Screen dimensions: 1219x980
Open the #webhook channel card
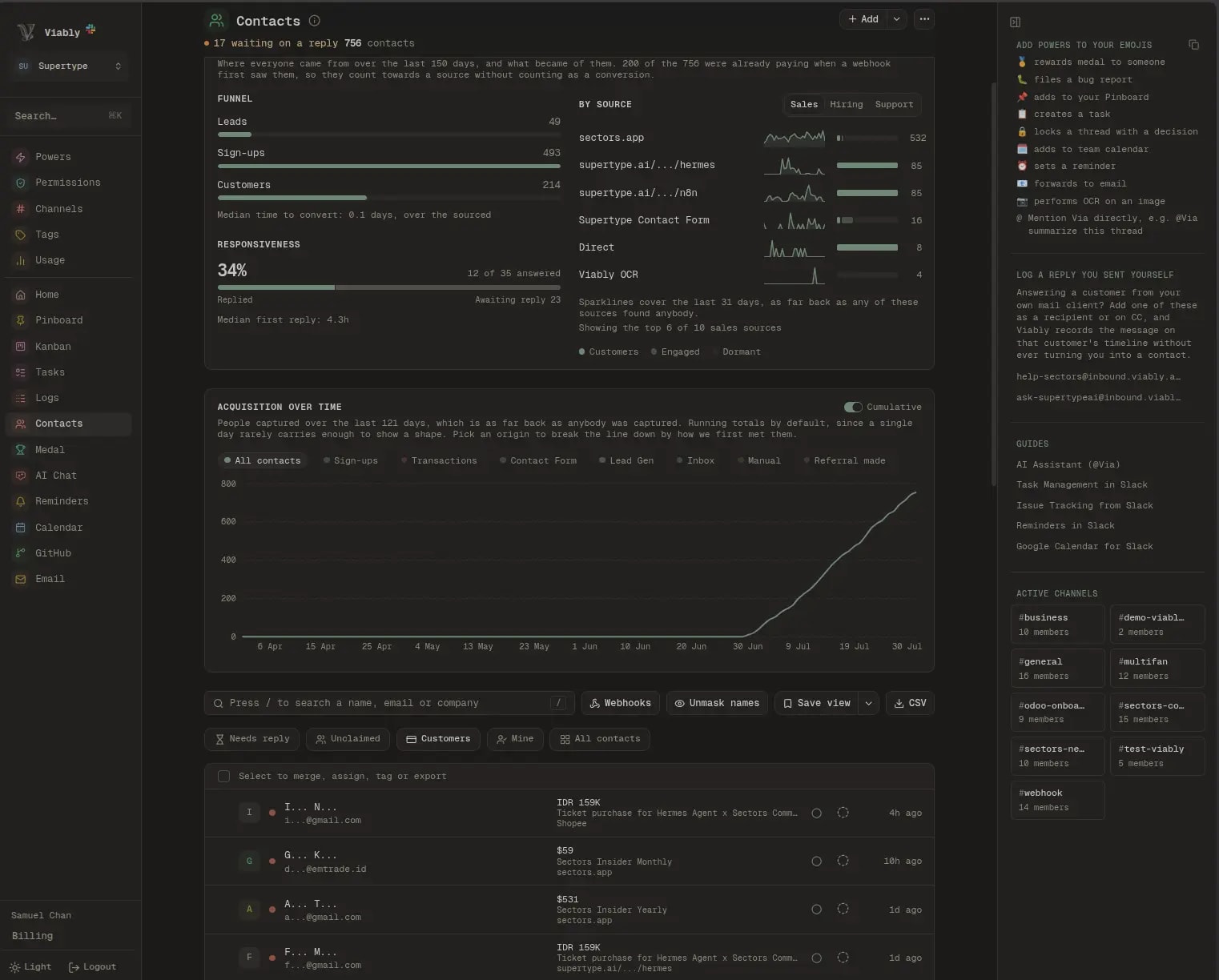[x=1058, y=800]
